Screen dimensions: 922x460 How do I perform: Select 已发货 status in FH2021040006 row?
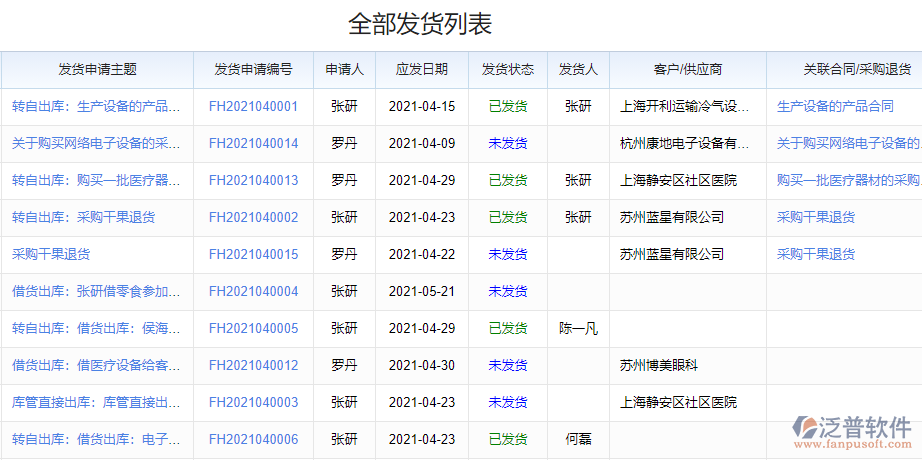(x=508, y=440)
